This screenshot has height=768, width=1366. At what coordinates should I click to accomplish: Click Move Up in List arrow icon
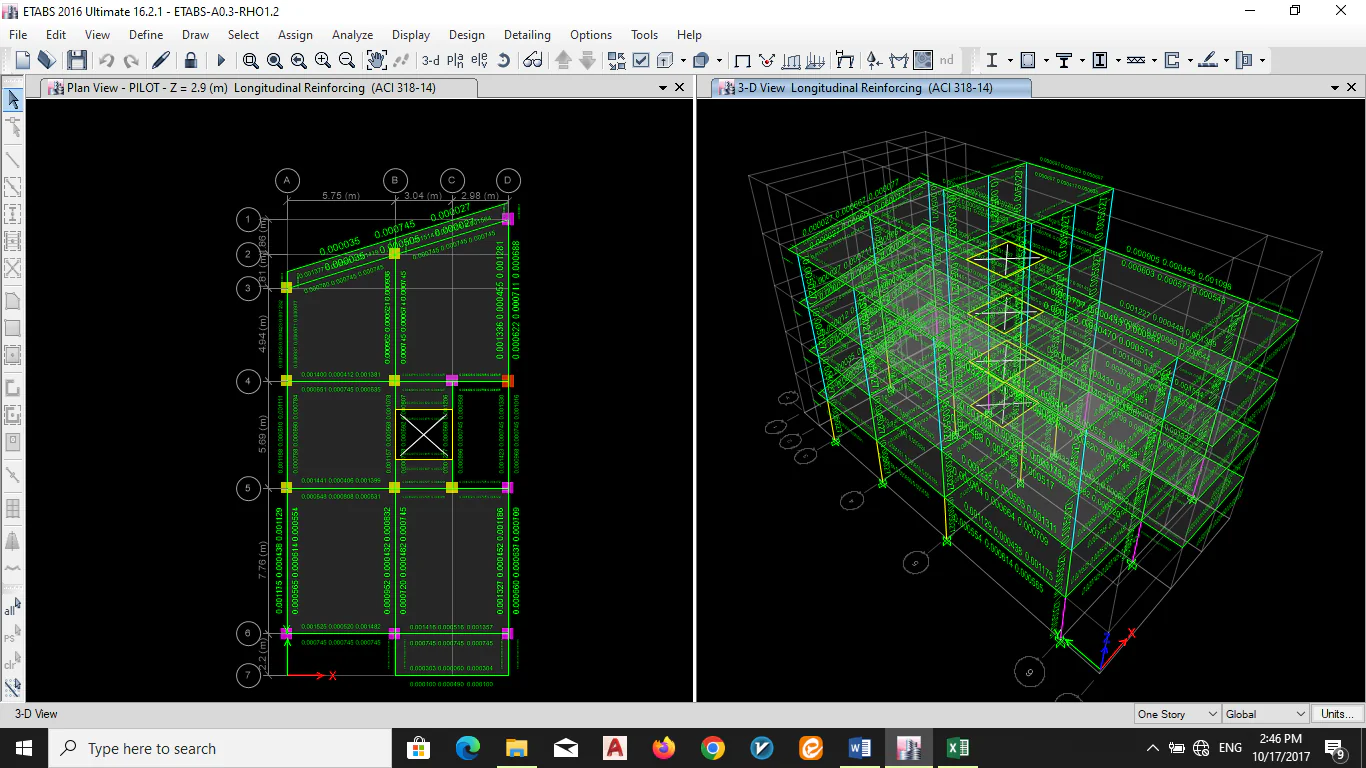click(563, 61)
